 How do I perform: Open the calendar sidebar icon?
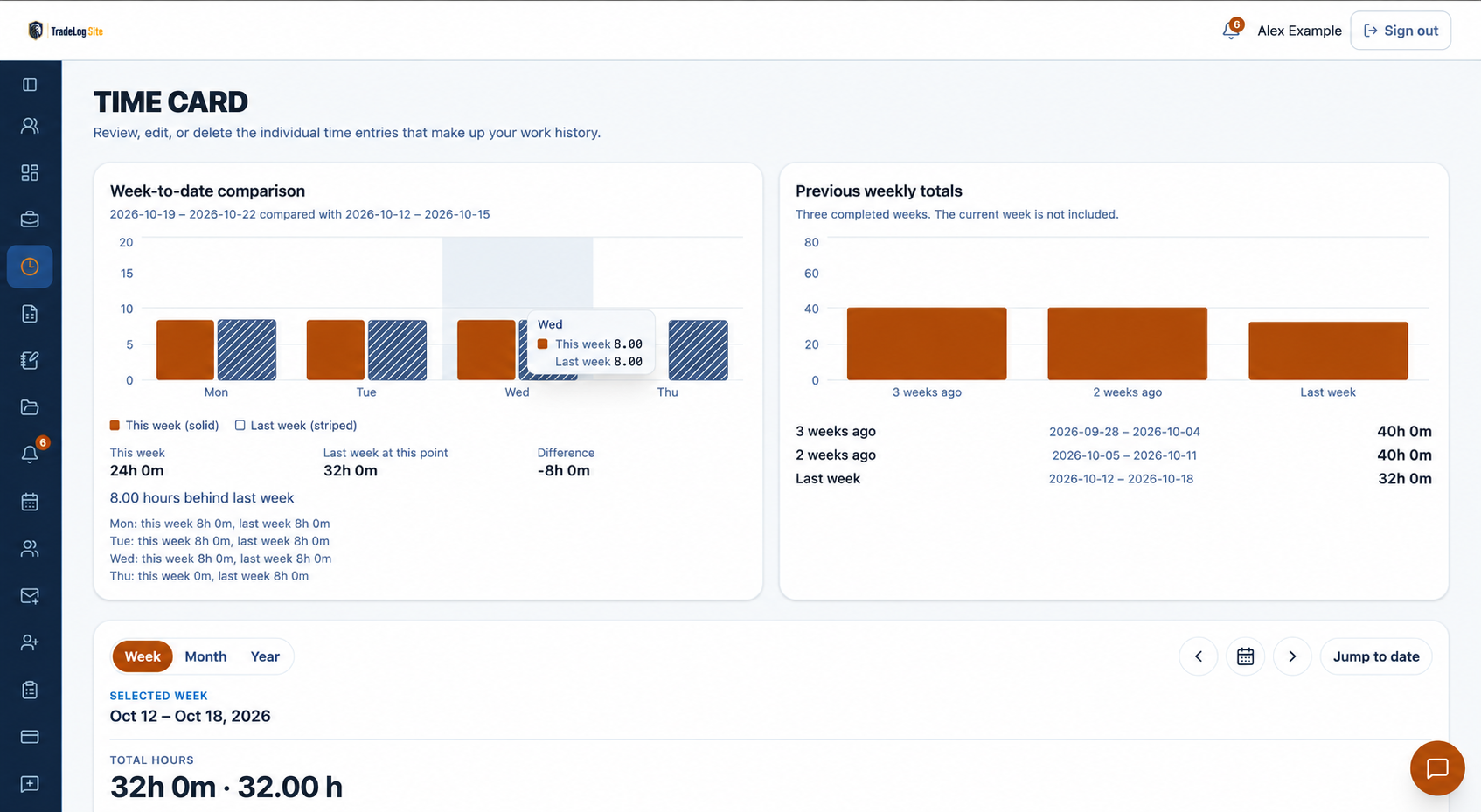[30, 502]
